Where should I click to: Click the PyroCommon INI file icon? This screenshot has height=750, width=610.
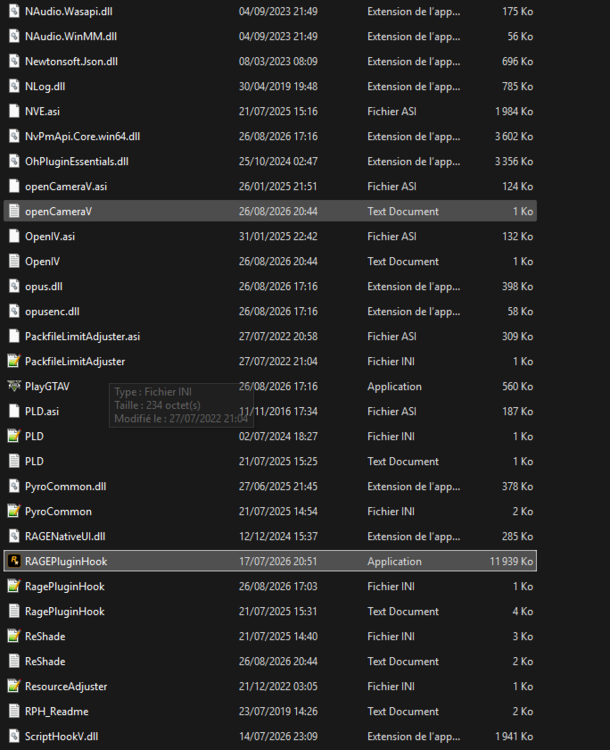(x=14, y=511)
